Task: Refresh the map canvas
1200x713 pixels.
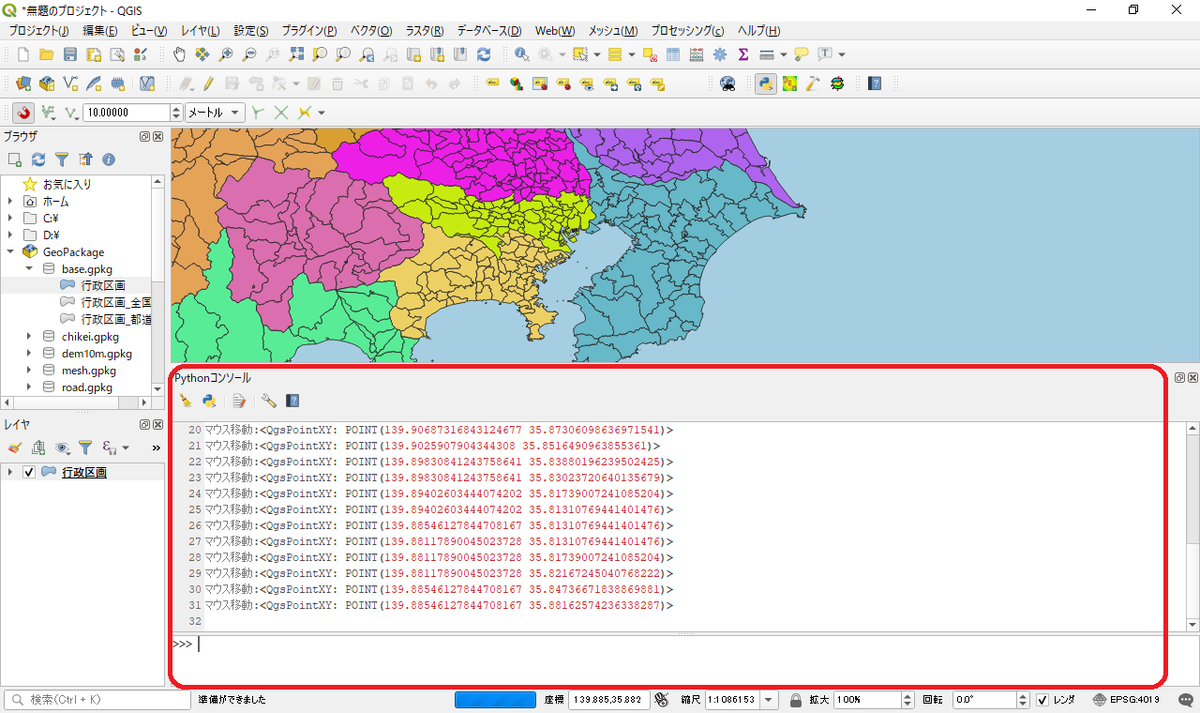Action: 484,54
